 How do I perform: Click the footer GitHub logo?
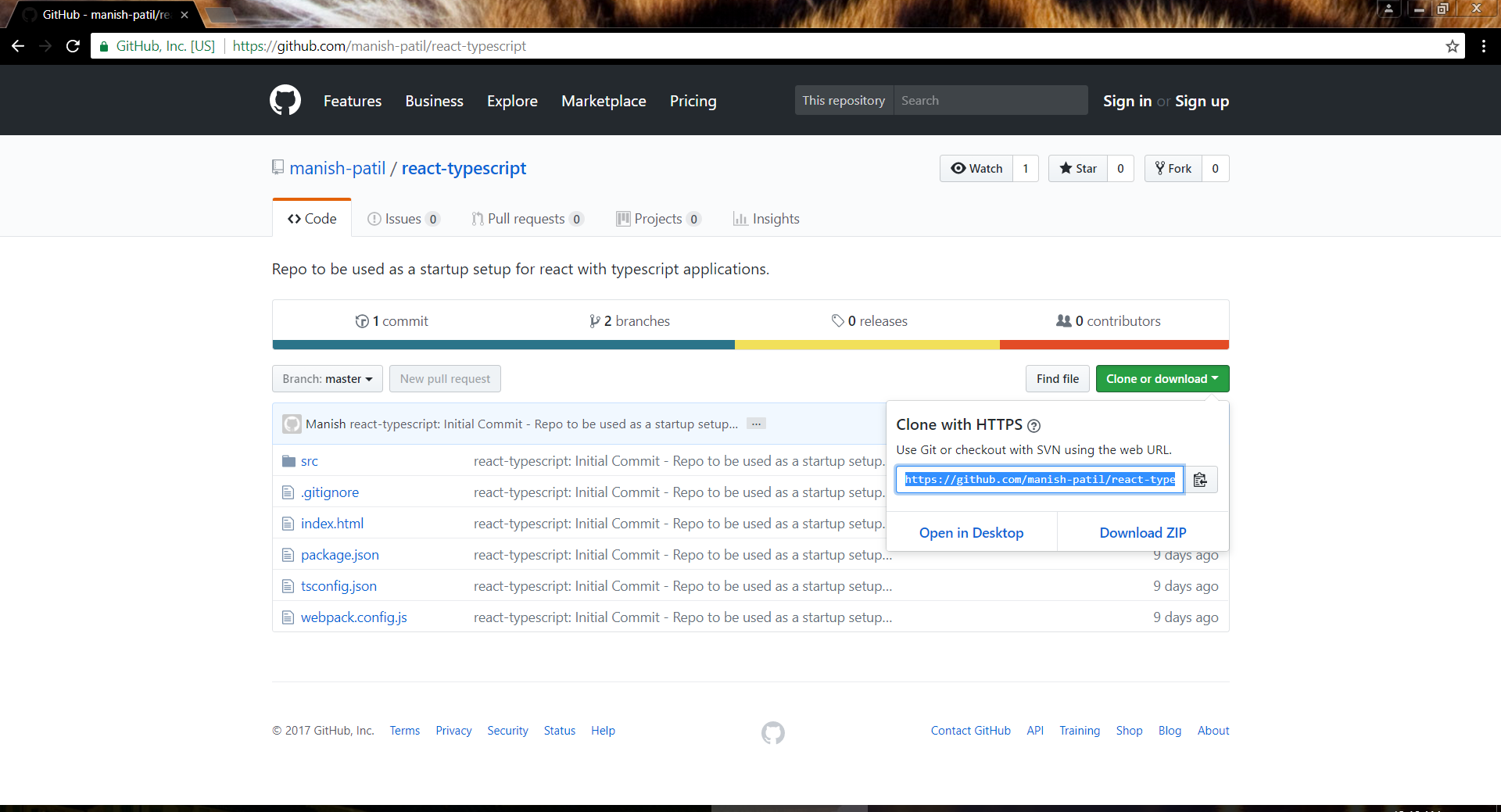[773, 732]
